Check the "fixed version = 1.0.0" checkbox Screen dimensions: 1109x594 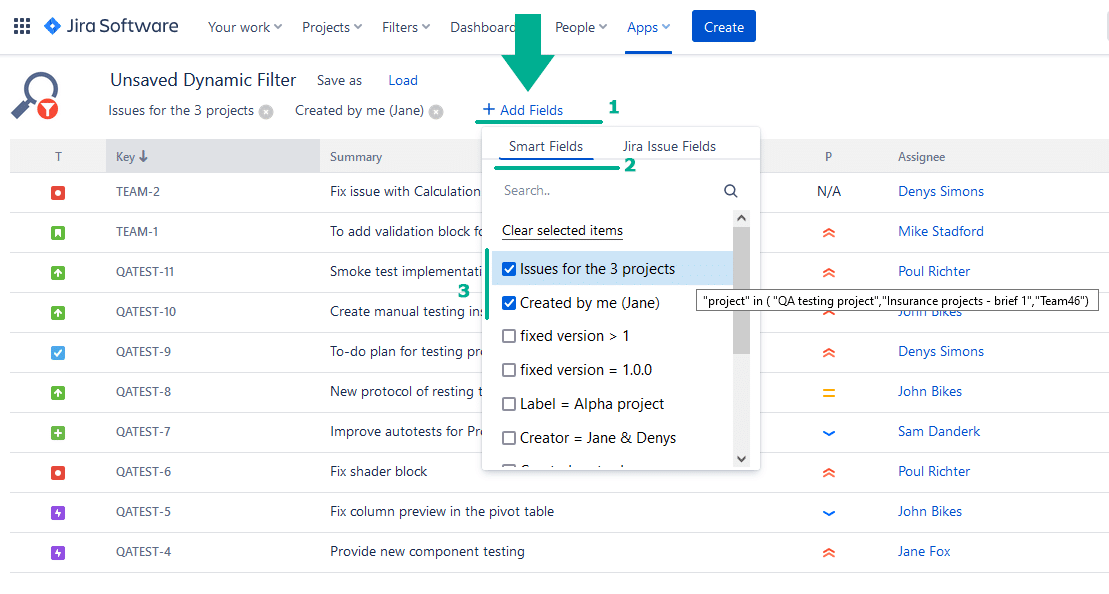click(509, 370)
